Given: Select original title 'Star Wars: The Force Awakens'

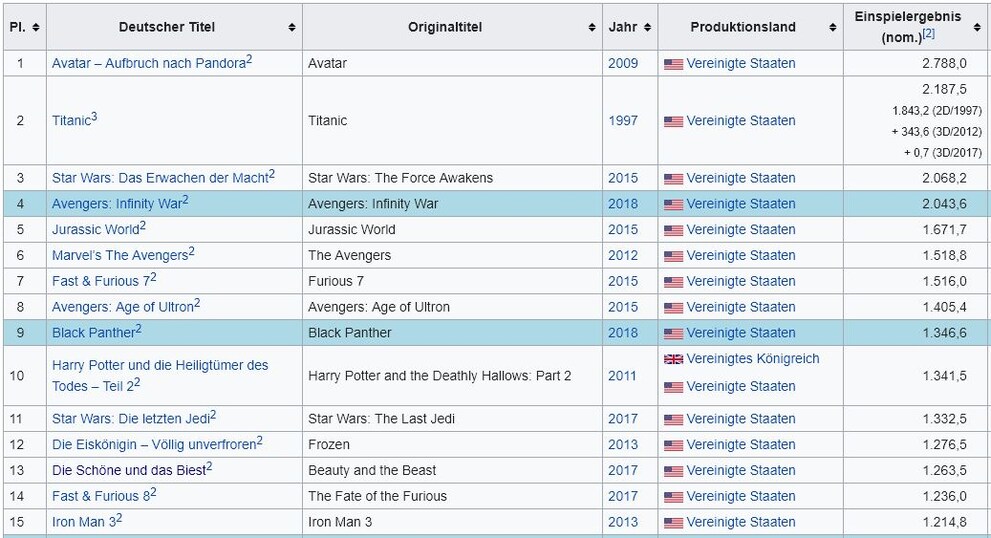Looking at the screenshot, I should [401, 178].
